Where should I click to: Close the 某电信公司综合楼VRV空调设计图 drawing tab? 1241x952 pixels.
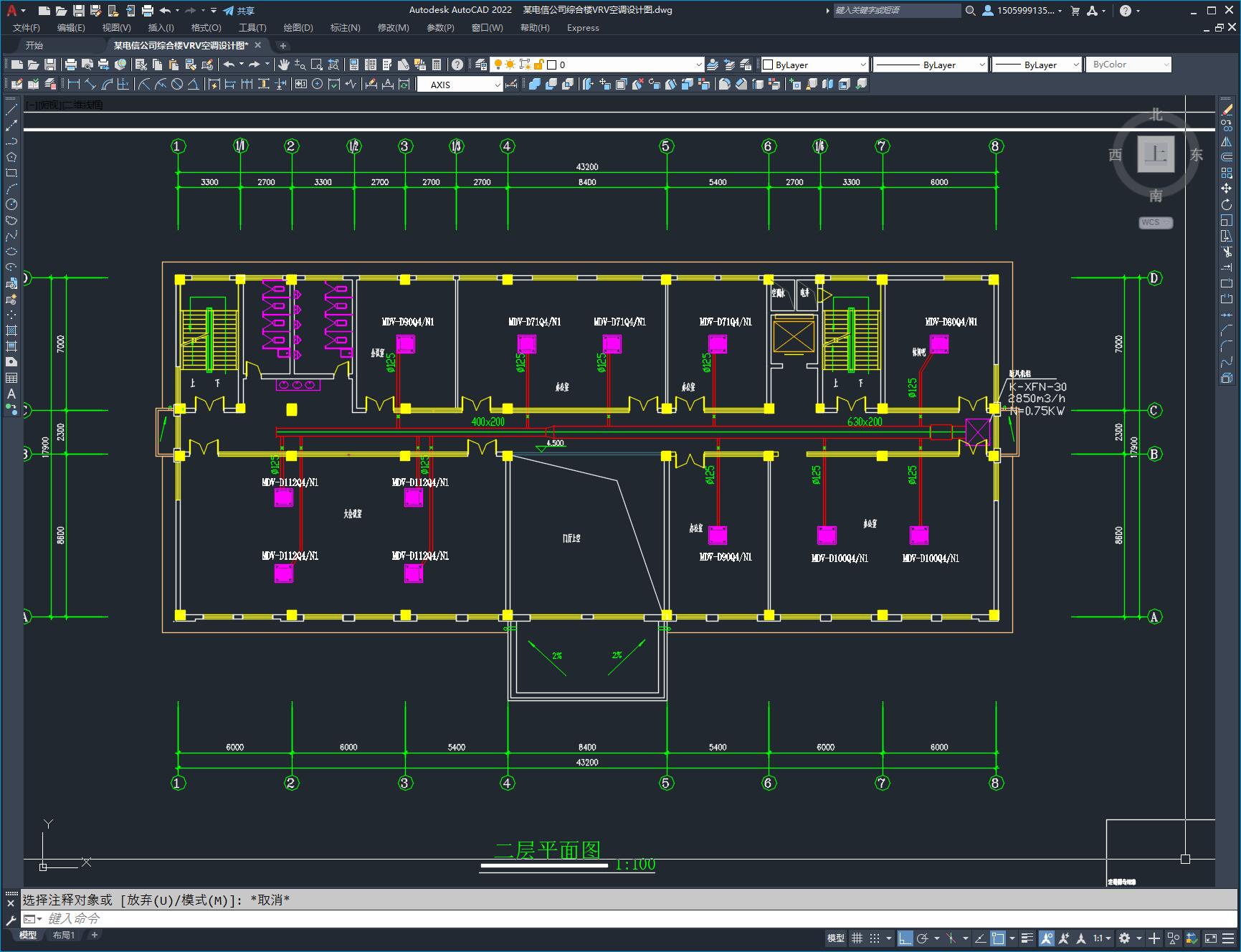[x=259, y=45]
